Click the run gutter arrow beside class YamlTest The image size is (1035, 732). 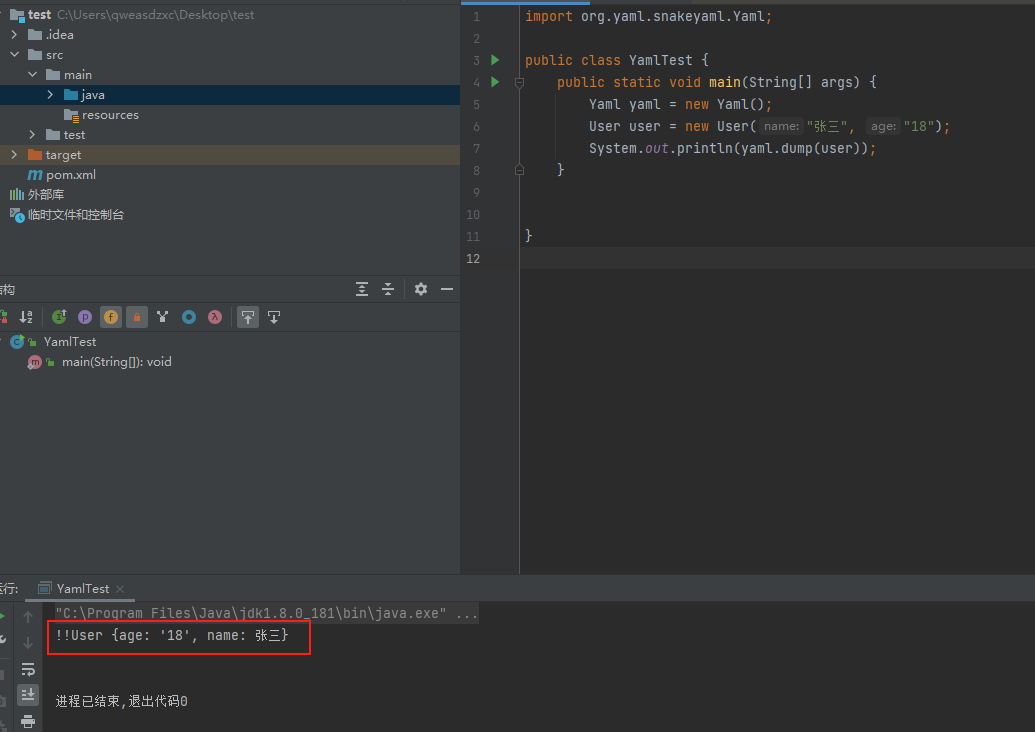coord(495,60)
